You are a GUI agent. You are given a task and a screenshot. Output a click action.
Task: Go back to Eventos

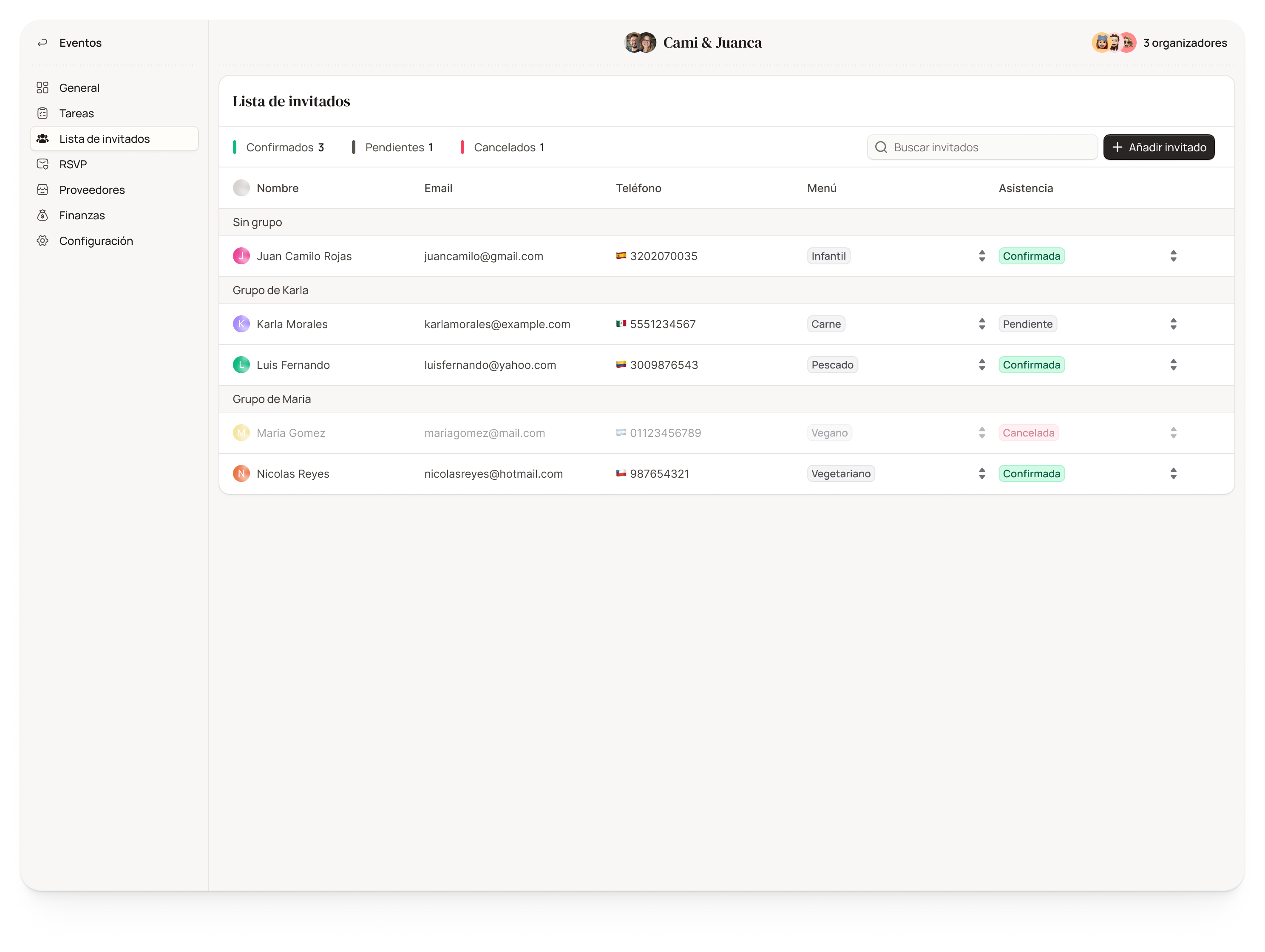(x=69, y=43)
